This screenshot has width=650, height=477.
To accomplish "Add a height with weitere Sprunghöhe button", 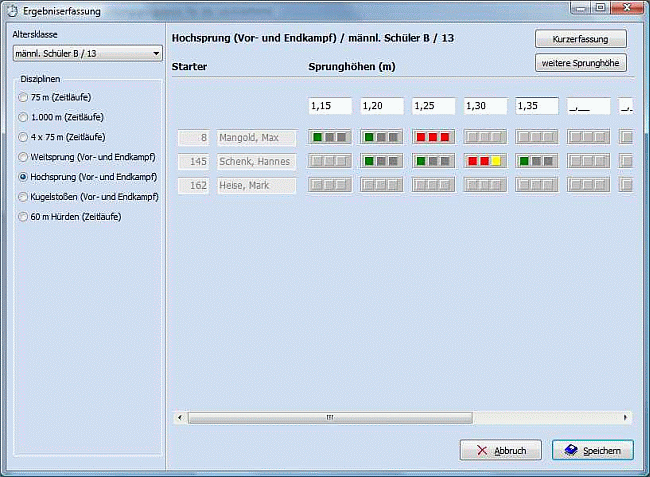I will 581,64.
